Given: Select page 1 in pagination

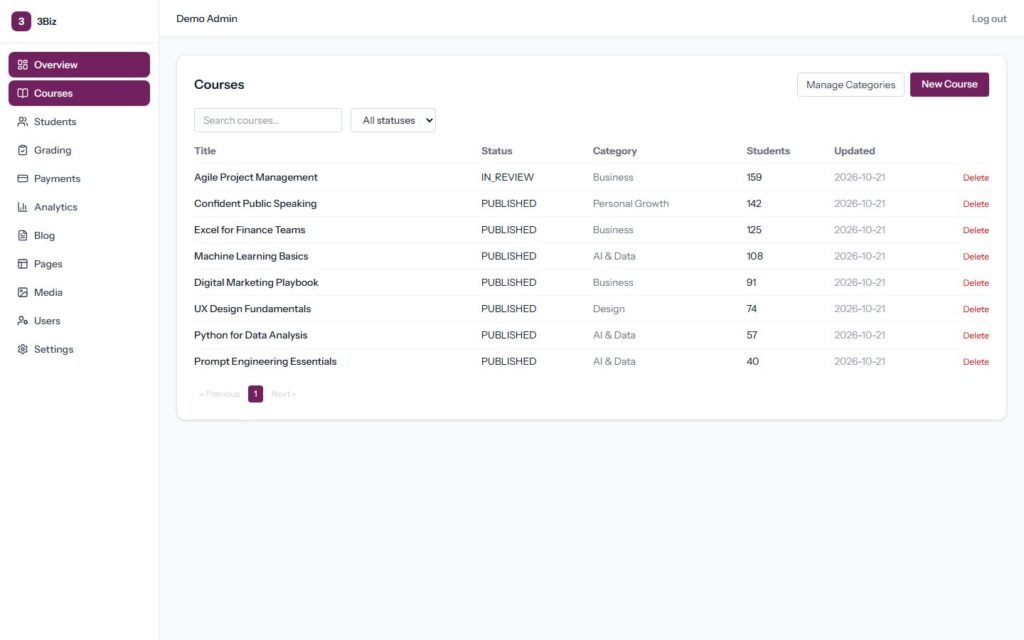Looking at the screenshot, I should pyautogui.click(x=255, y=394).
